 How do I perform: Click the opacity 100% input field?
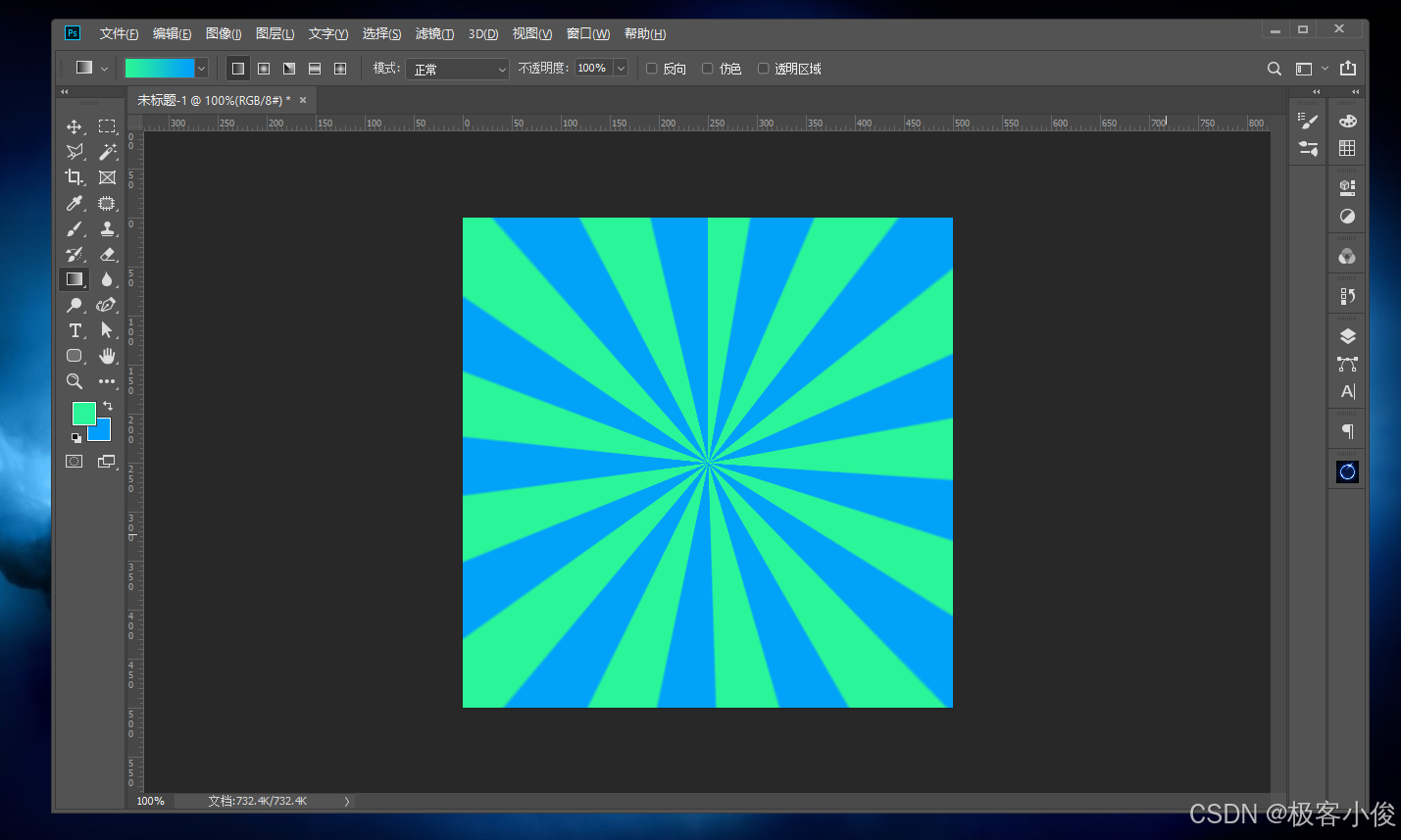593,69
